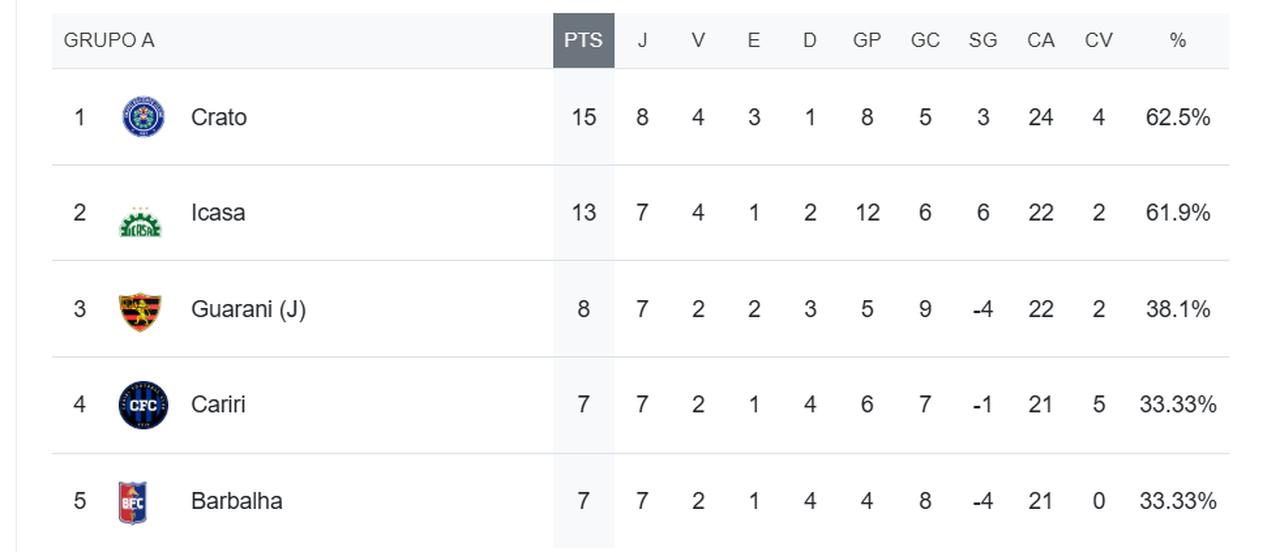Open the Icasa team name link
1280x552 pixels.
click(218, 213)
